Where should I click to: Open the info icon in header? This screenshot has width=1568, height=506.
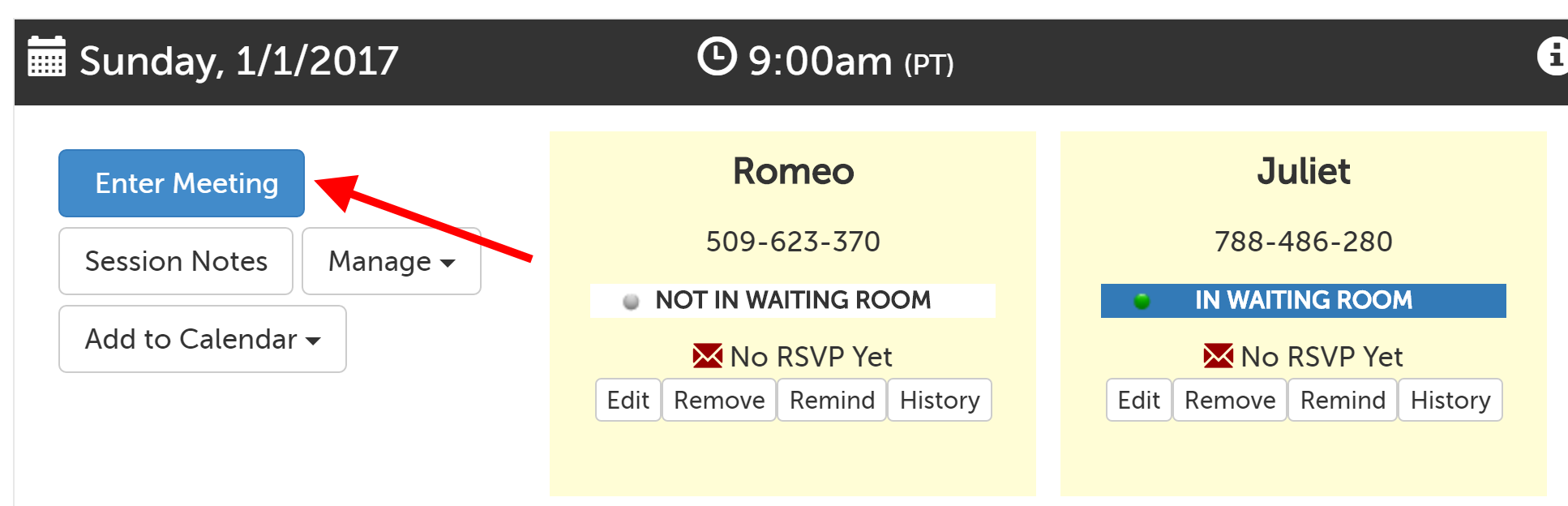[1553, 57]
